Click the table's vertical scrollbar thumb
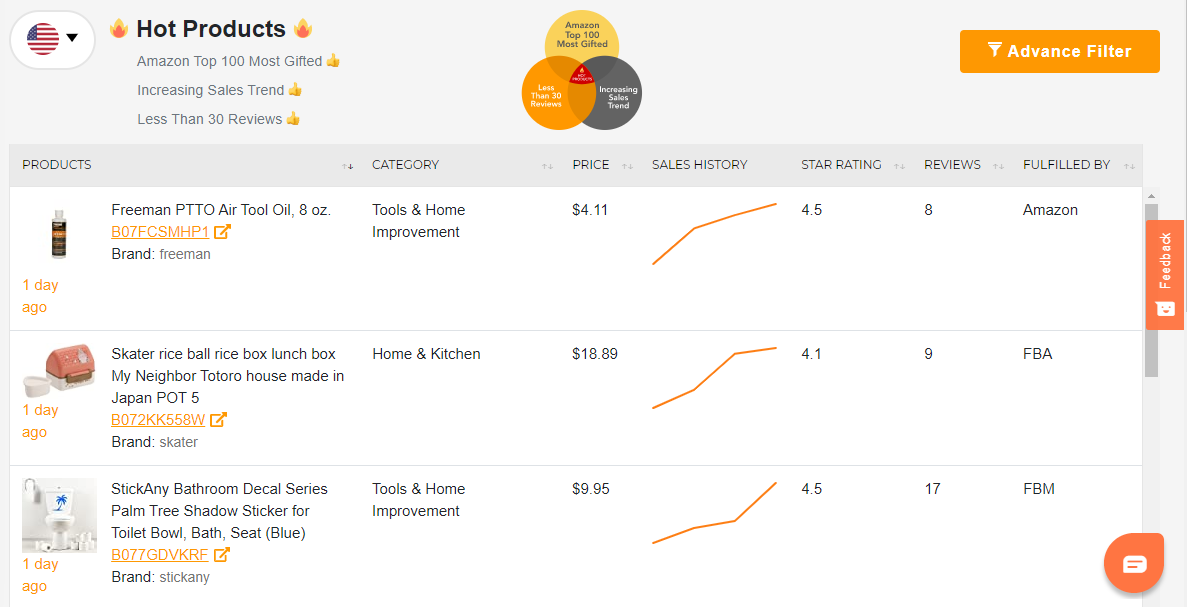 [x=1151, y=290]
